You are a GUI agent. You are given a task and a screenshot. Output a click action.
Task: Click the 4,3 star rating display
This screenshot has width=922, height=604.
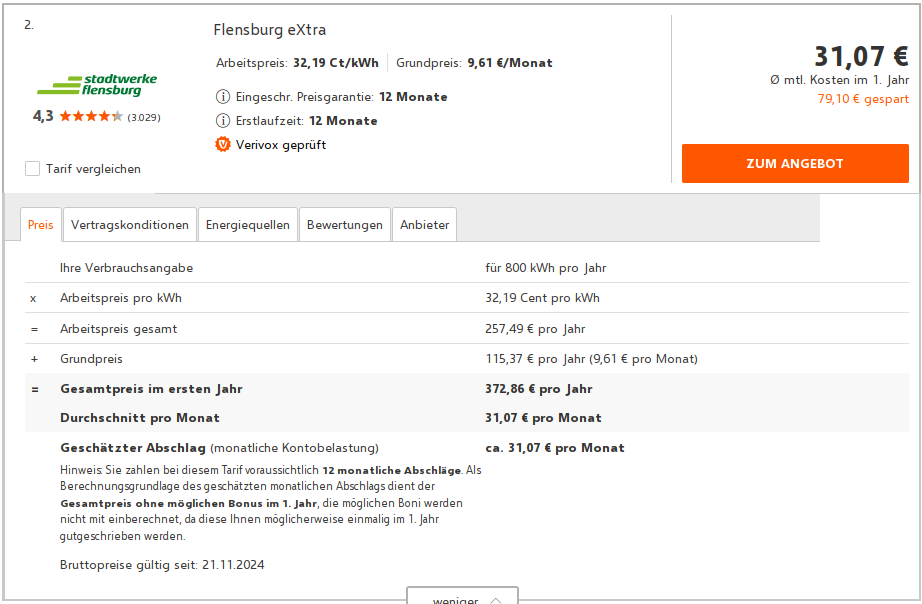pos(78,116)
